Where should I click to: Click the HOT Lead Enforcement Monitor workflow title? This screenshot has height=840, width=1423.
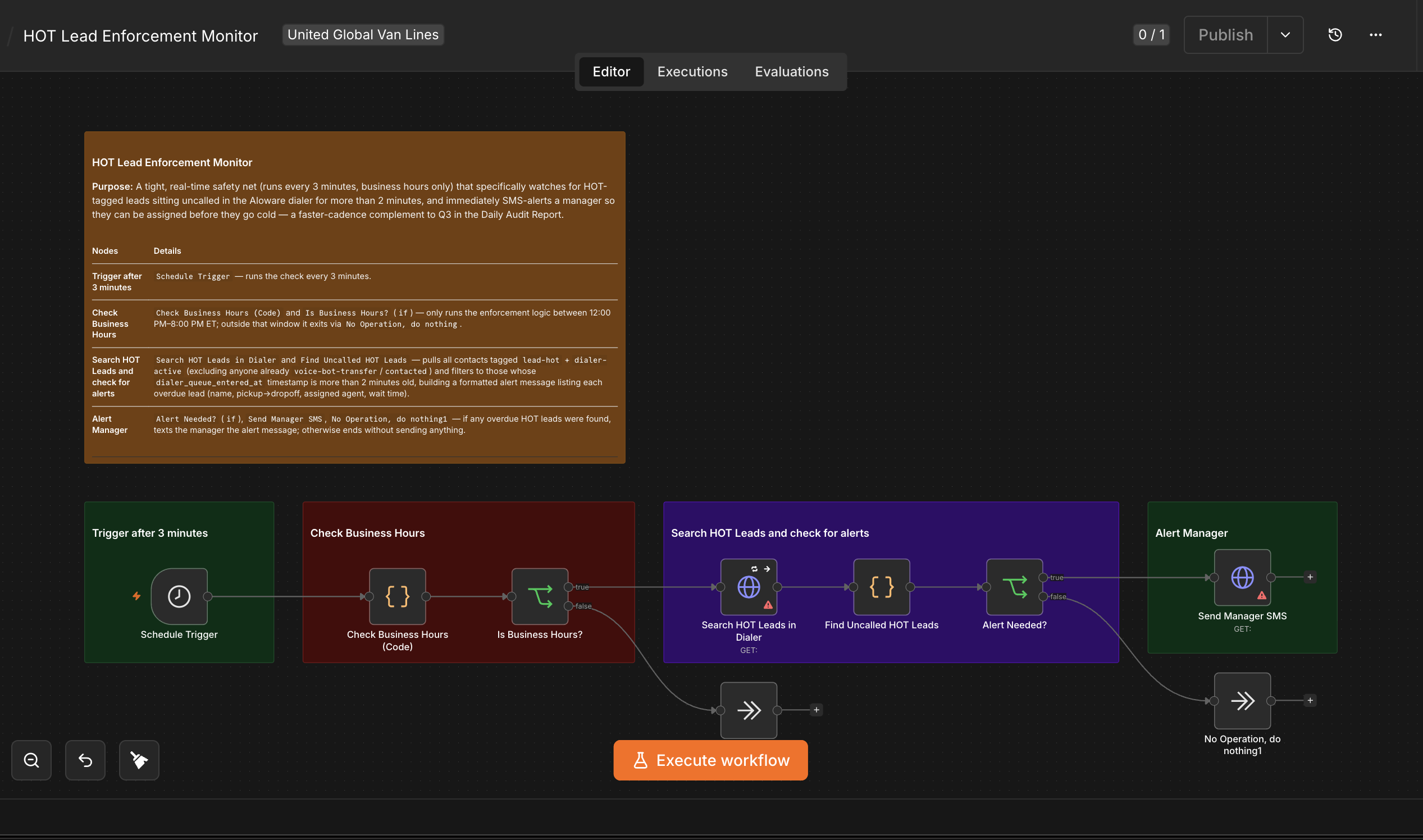pos(140,36)
